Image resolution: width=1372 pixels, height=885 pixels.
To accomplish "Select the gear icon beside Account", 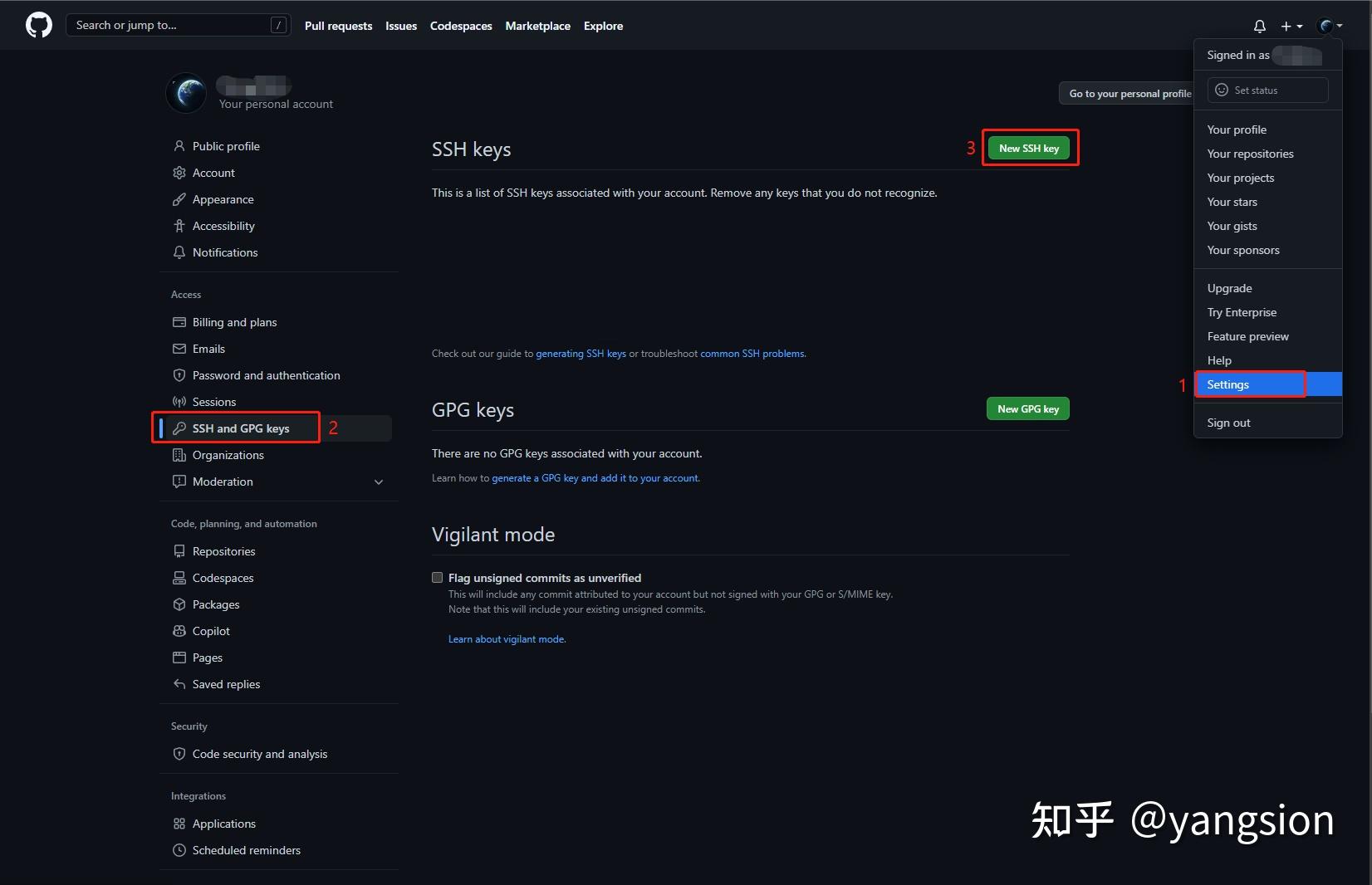I will [179, 173].
